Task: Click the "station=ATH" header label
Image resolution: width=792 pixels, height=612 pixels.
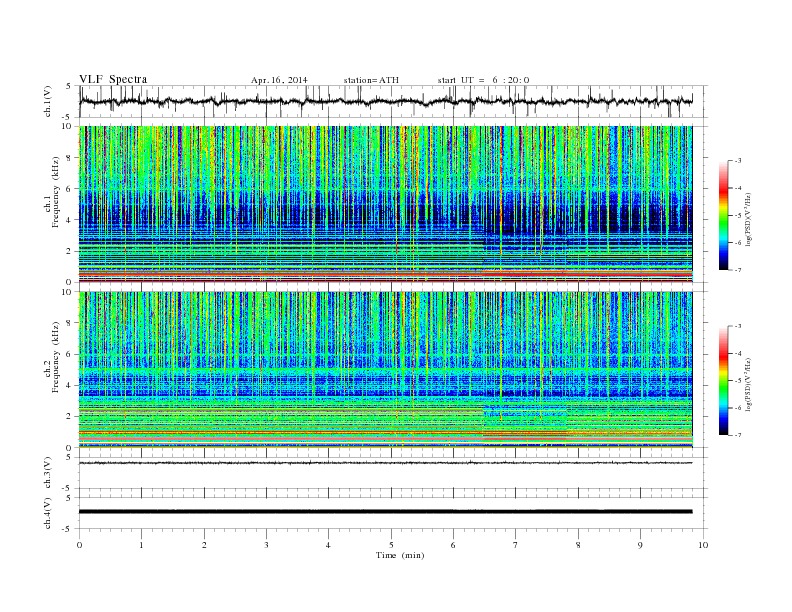Action: [371, 80]
